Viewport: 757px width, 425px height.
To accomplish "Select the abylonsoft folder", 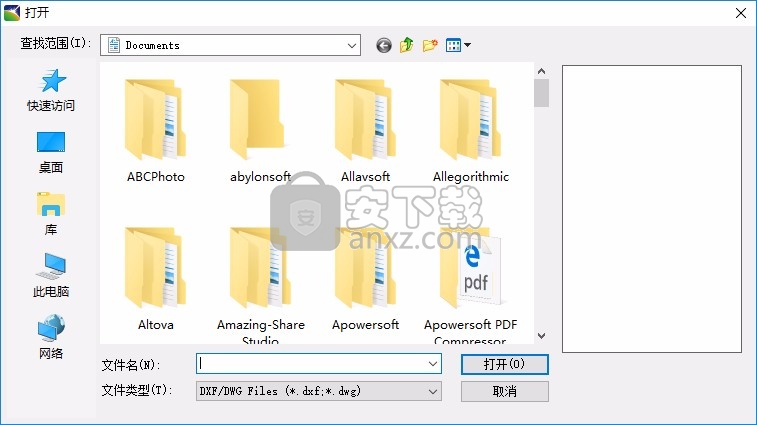I will (x=259, y=125).
